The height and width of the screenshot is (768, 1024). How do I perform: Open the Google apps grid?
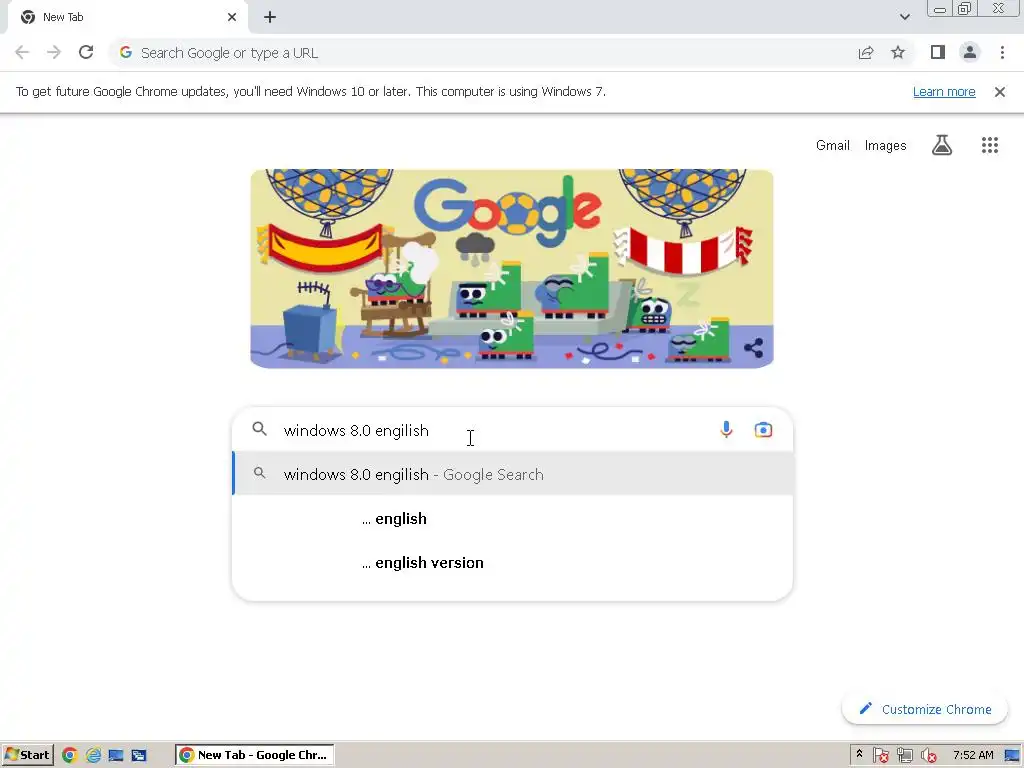point(990,145)
